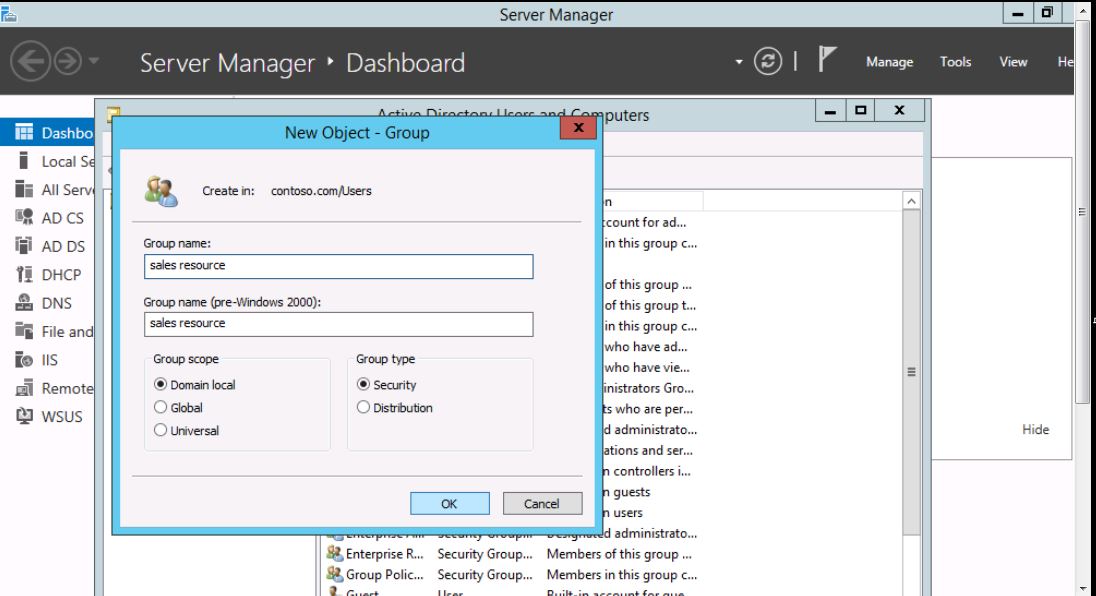
Task: Maximize the Active Directory Users and Computers window
Action: (860, 110)
